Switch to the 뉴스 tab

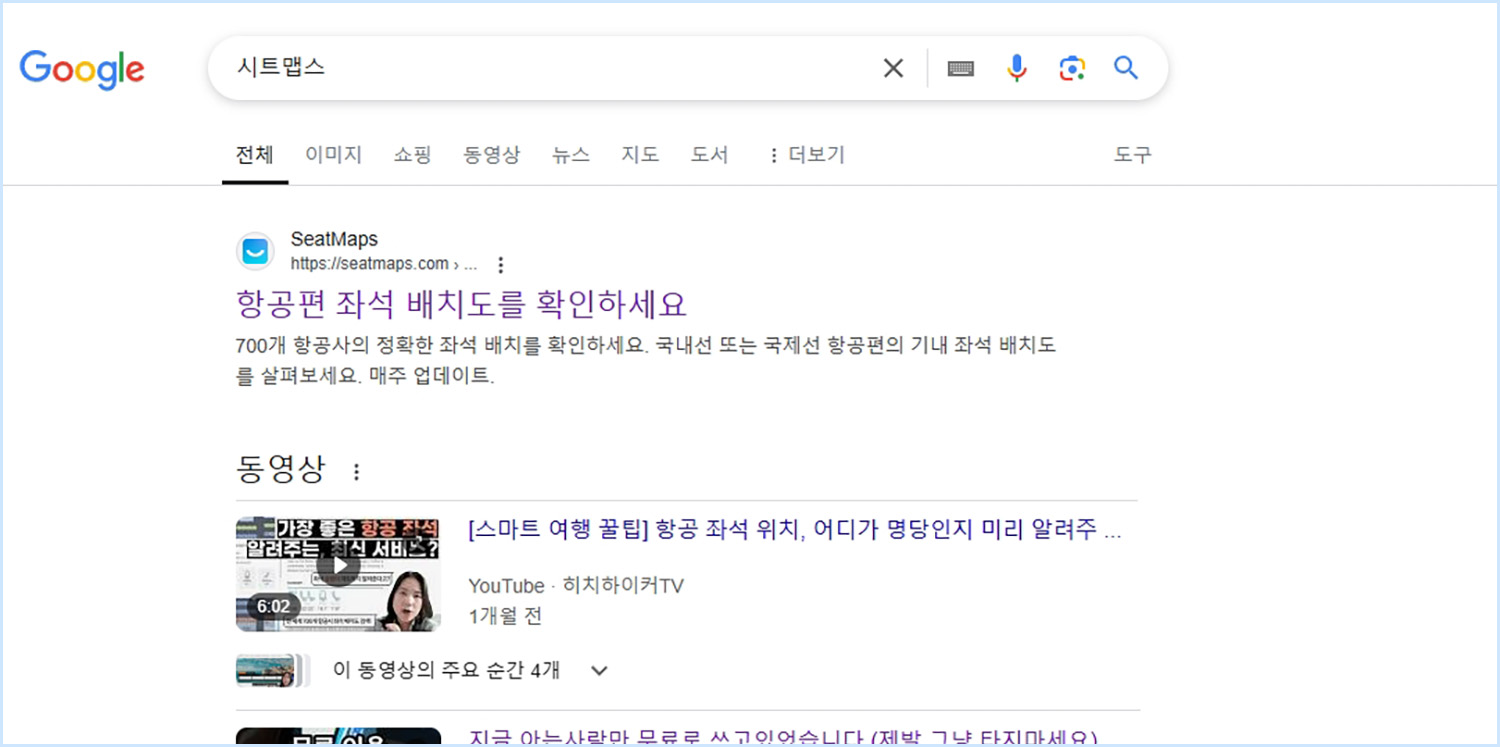coord(570,155)
